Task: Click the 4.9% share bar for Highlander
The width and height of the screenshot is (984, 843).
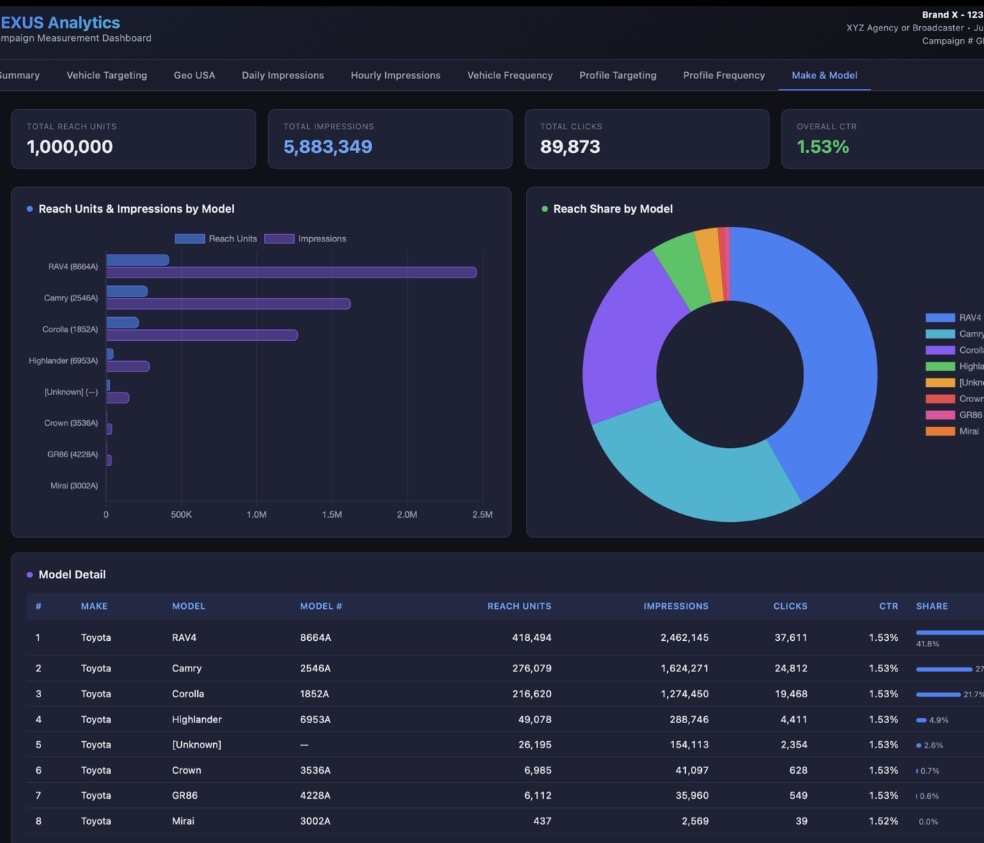Action: (x=921, y=720)
